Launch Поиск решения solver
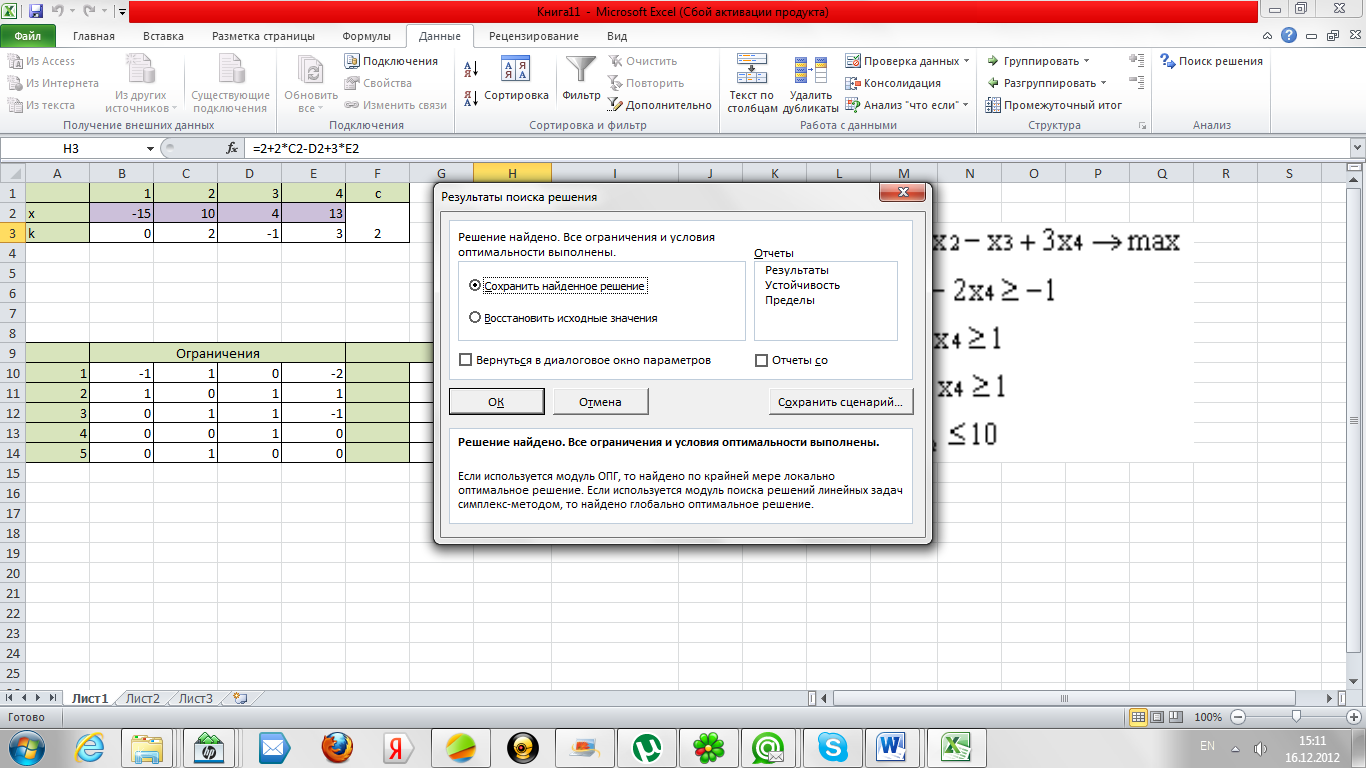Image resolution: width=1366 pixels, height=768 pixels. pos(1211,61)
